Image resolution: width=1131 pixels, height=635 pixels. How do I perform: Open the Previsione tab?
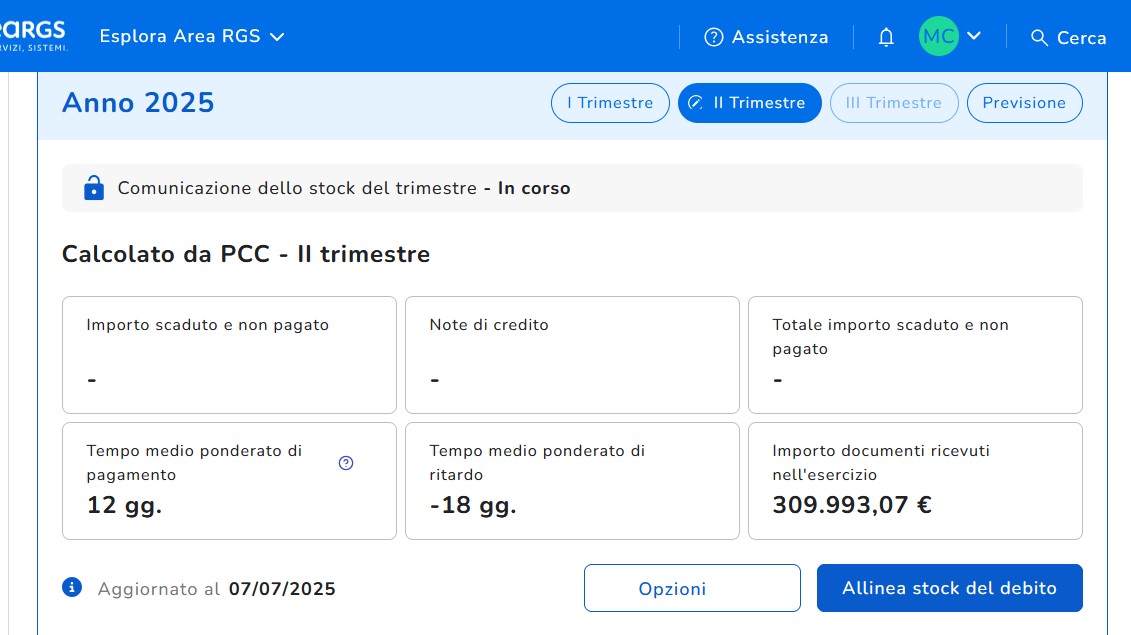(x=1024, y=103)
